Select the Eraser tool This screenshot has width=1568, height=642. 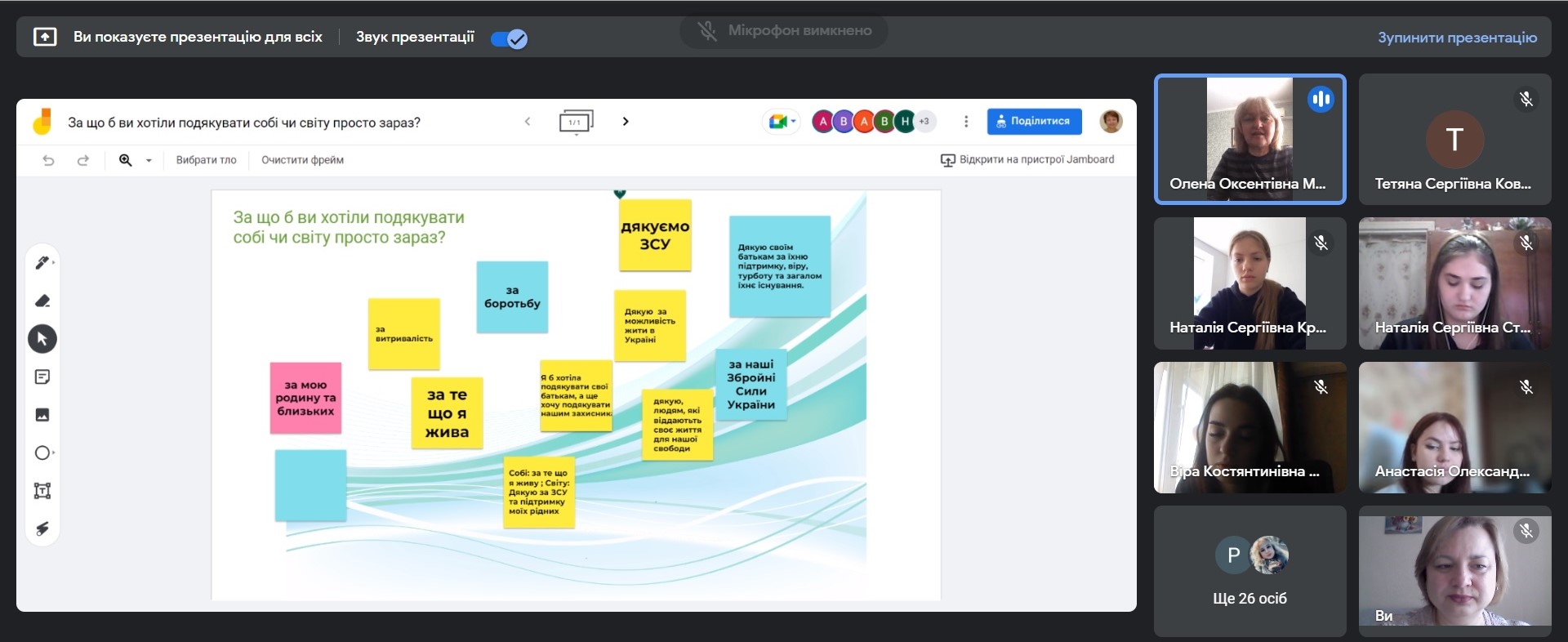click(42, 301)
